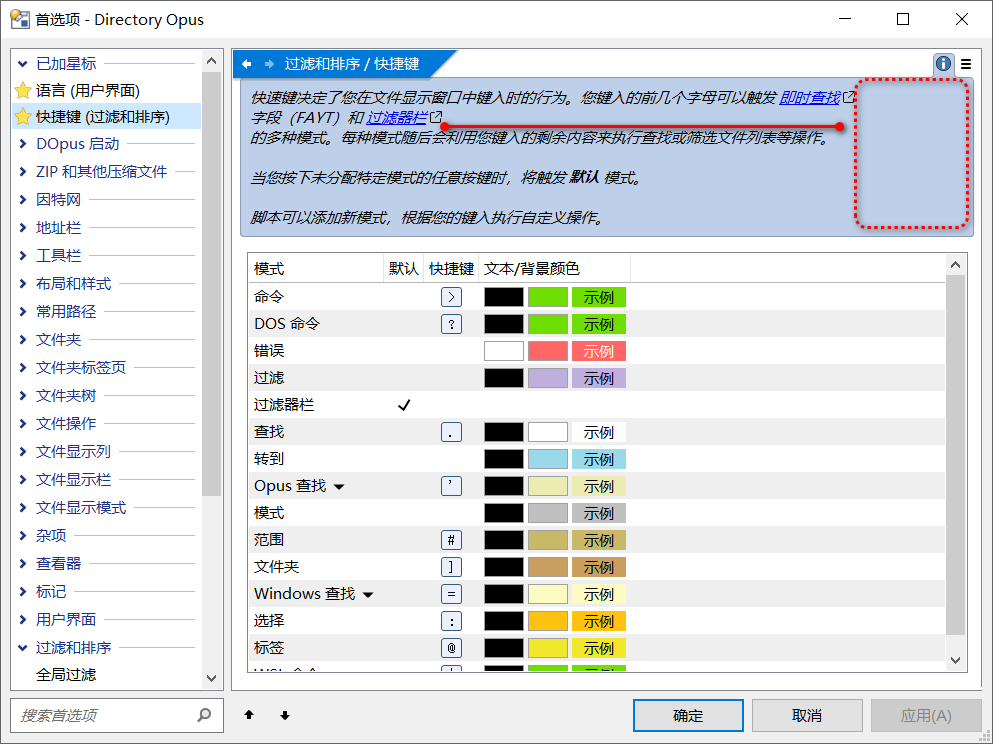Click the red background swatch for 错误

tap(547, 351)
